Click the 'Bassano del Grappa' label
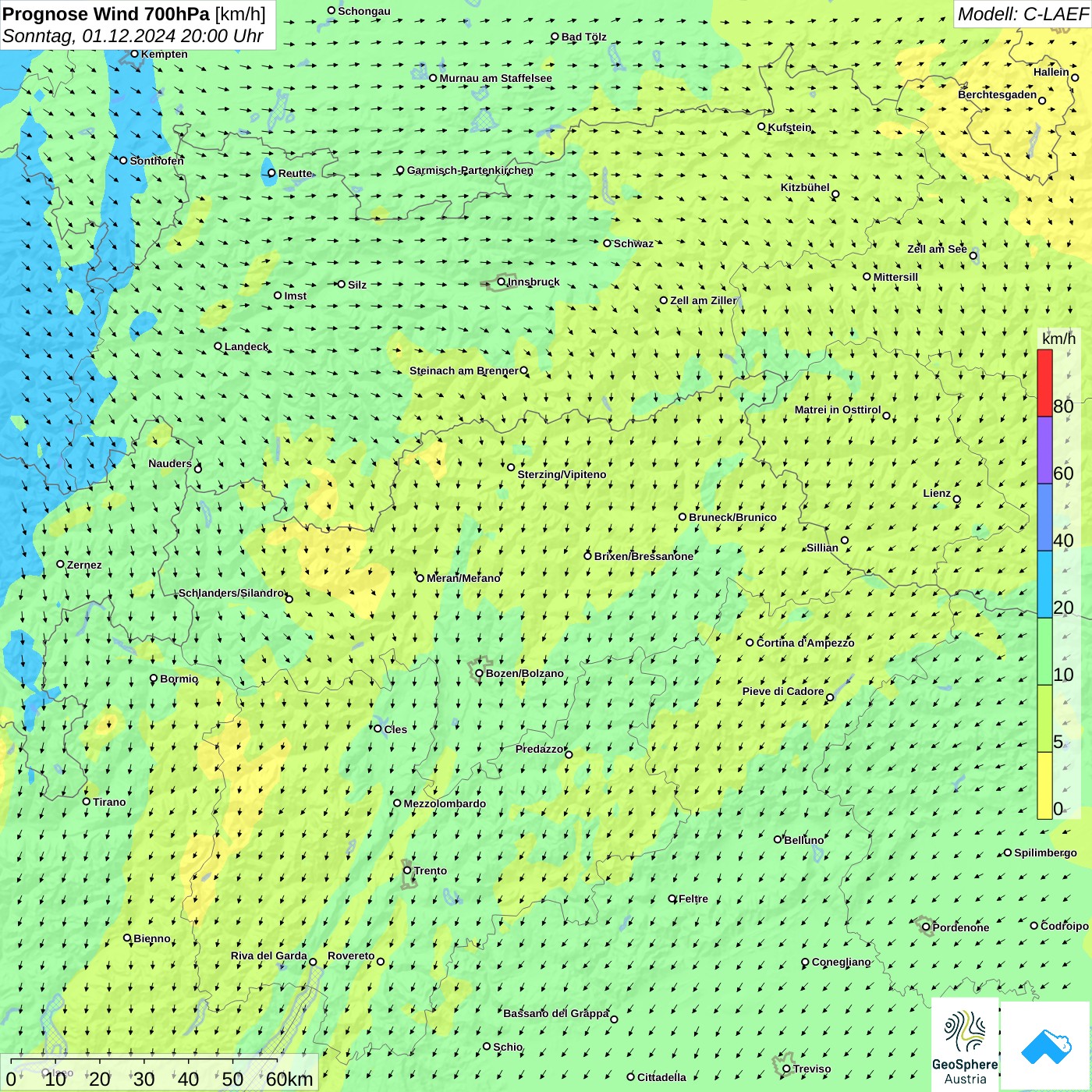This screenshot has width=1092, height=1092. click(556, 1013)
